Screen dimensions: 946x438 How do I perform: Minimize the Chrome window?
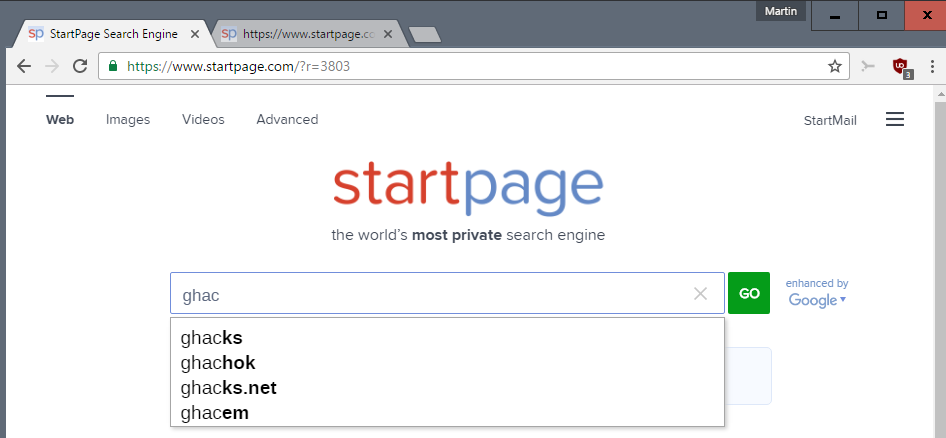835,16
